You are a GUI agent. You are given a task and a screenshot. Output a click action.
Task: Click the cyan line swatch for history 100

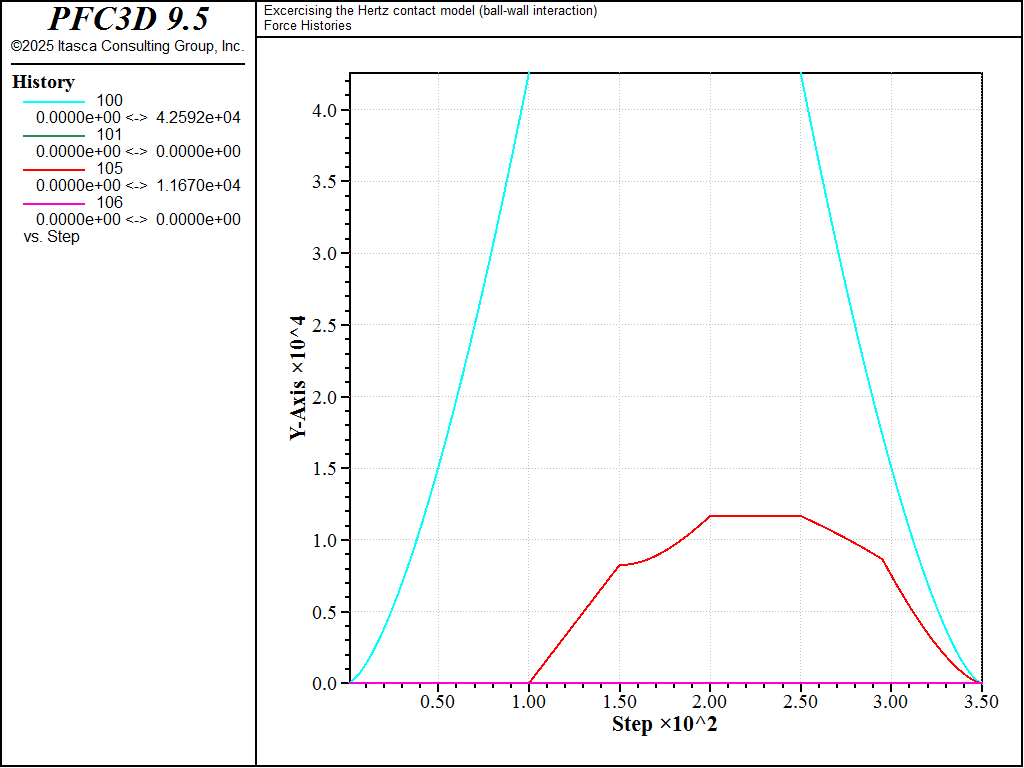54,102
